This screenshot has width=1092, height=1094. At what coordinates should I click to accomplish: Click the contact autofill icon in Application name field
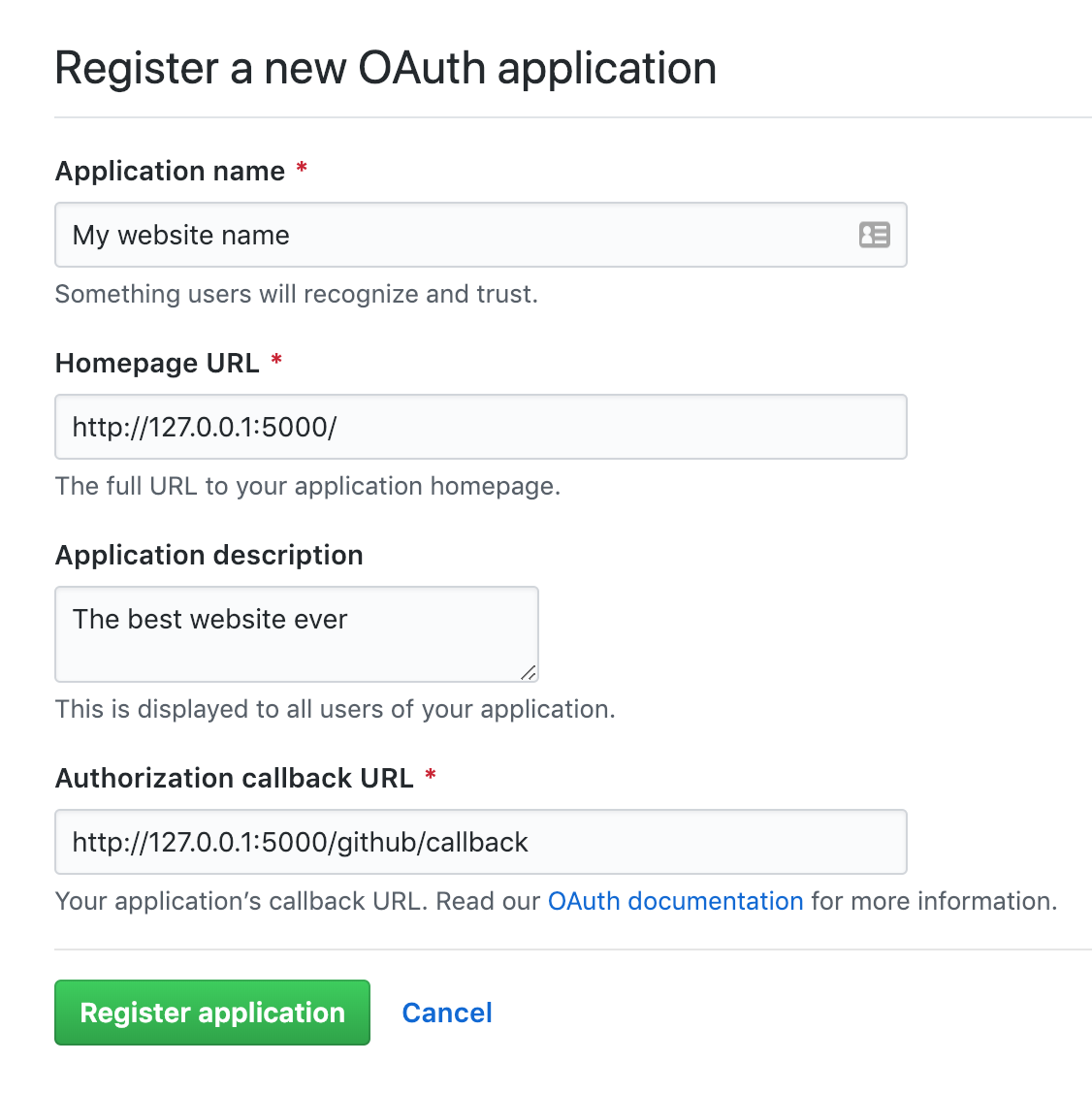[874, 235]
